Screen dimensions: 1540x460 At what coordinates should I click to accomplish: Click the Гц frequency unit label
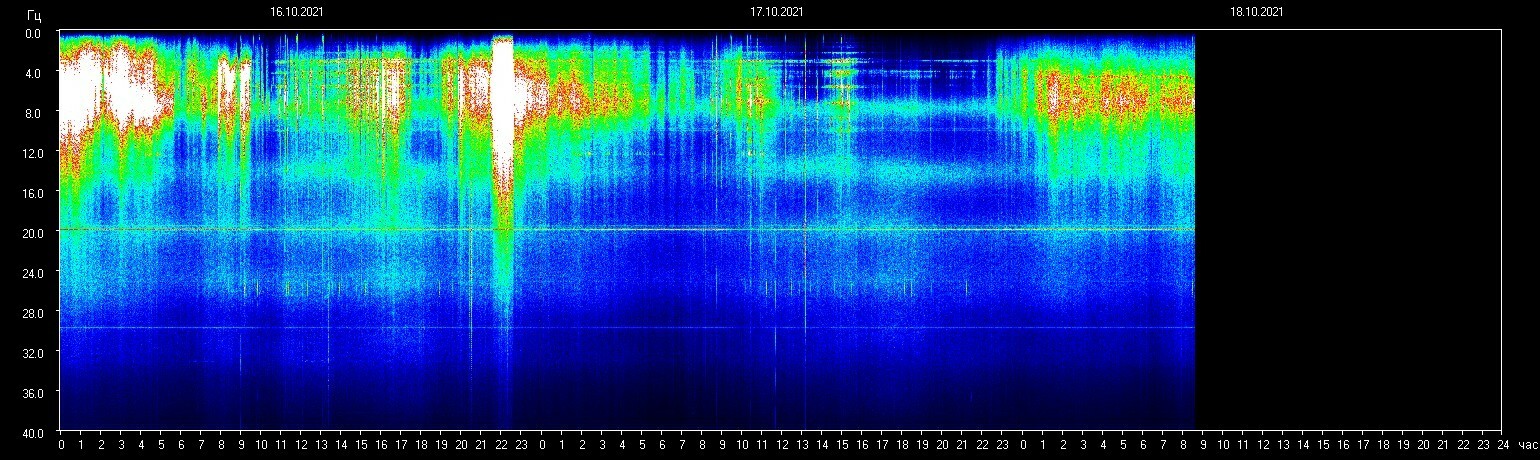click(x=35, y=16)
